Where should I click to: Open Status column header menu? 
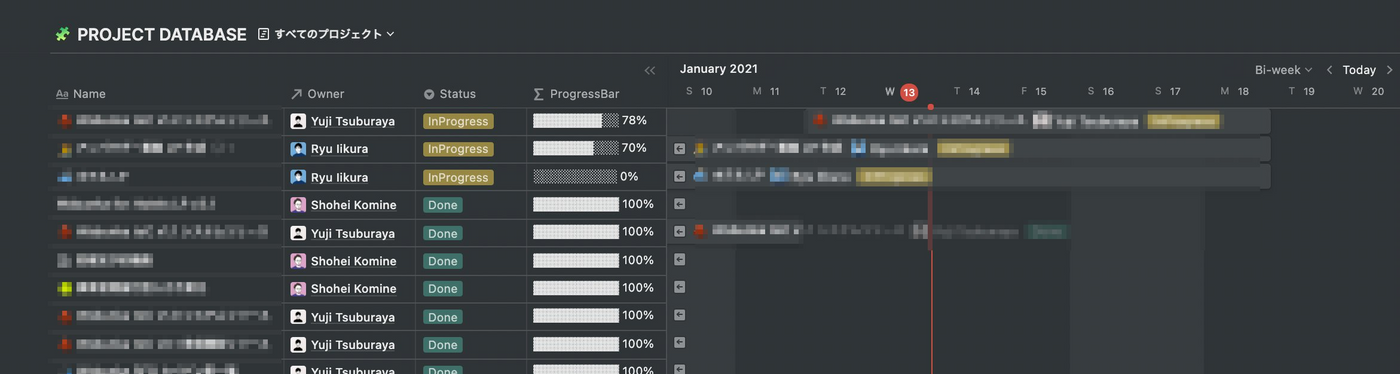point(450,94)
